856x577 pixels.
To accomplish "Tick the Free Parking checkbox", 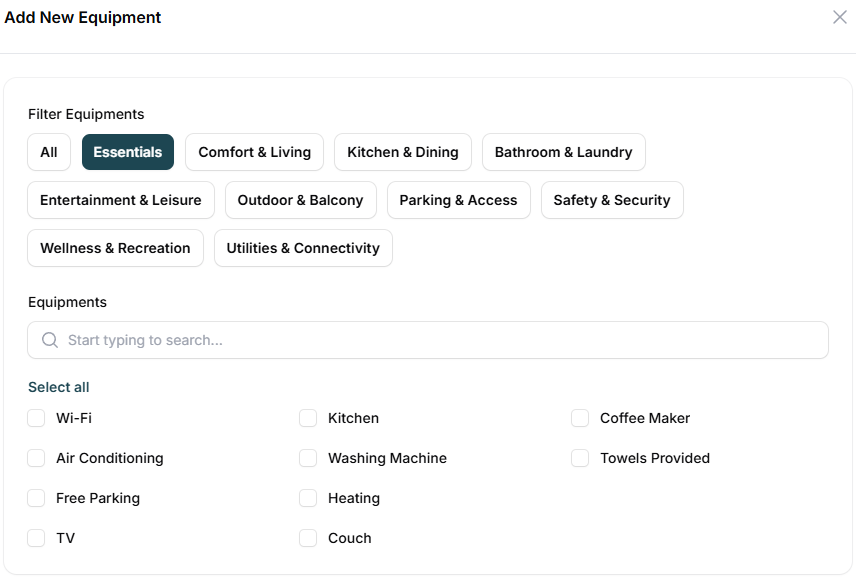I will (36, 498).
